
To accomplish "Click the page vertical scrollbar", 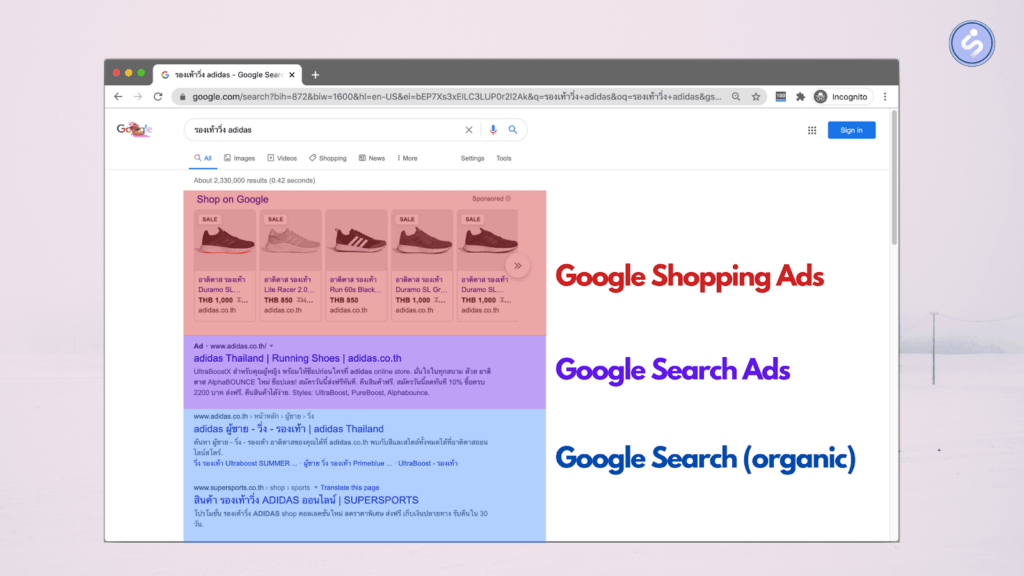I will [894, 180].
